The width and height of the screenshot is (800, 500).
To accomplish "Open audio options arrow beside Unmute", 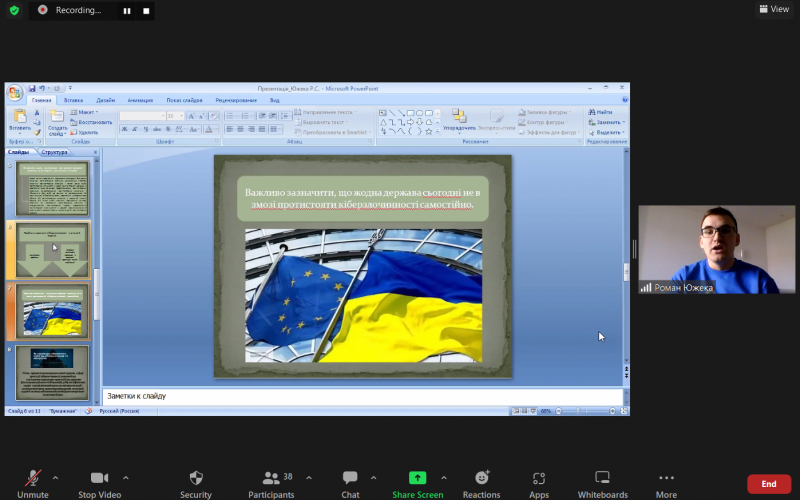I will click(x=55, y=478).
